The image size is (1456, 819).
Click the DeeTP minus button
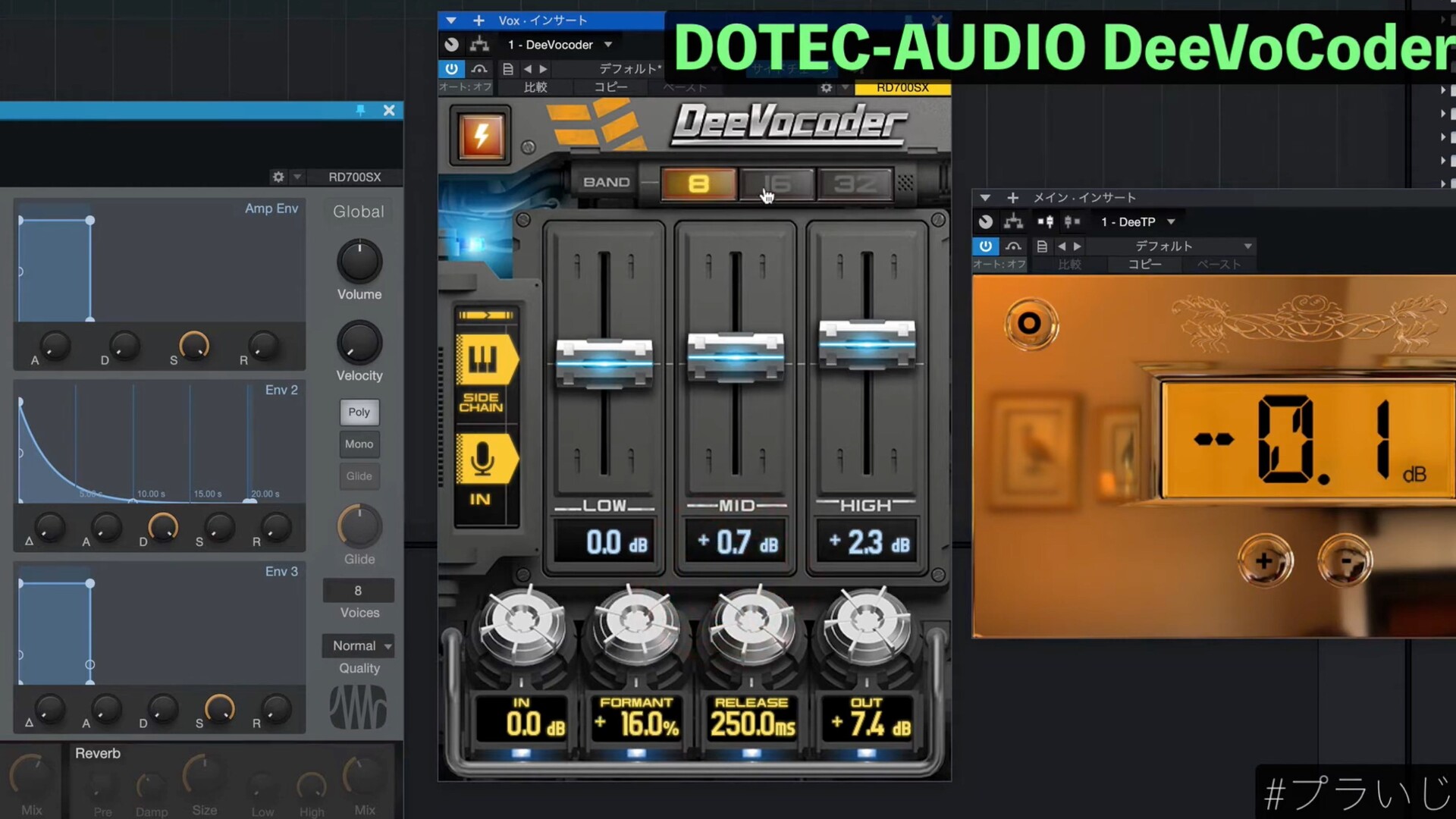1345,561
